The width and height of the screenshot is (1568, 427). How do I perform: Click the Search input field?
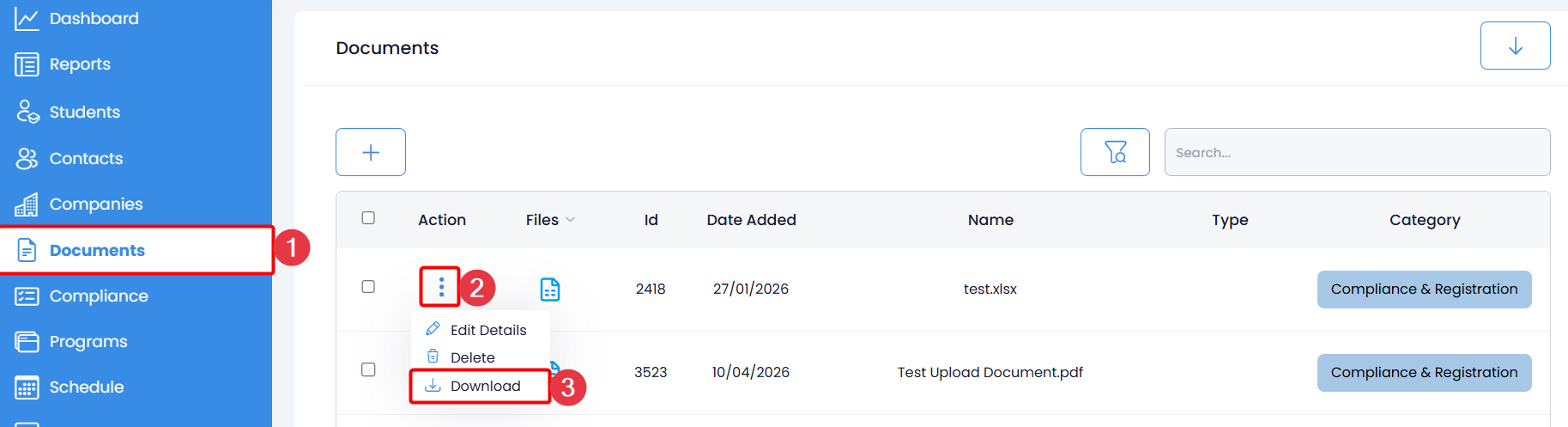click(1356, 152)
